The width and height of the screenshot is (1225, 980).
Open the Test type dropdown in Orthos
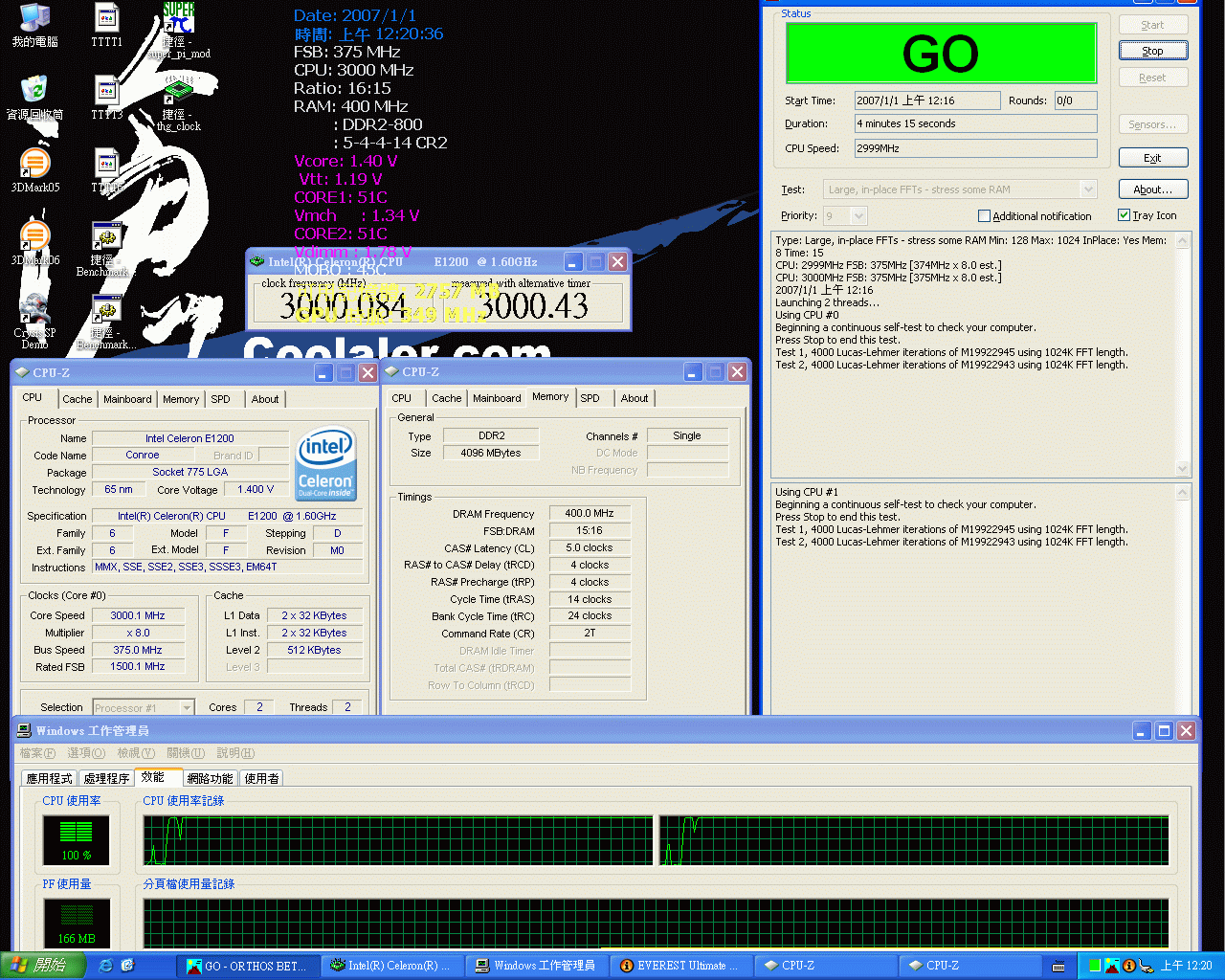1087,189
